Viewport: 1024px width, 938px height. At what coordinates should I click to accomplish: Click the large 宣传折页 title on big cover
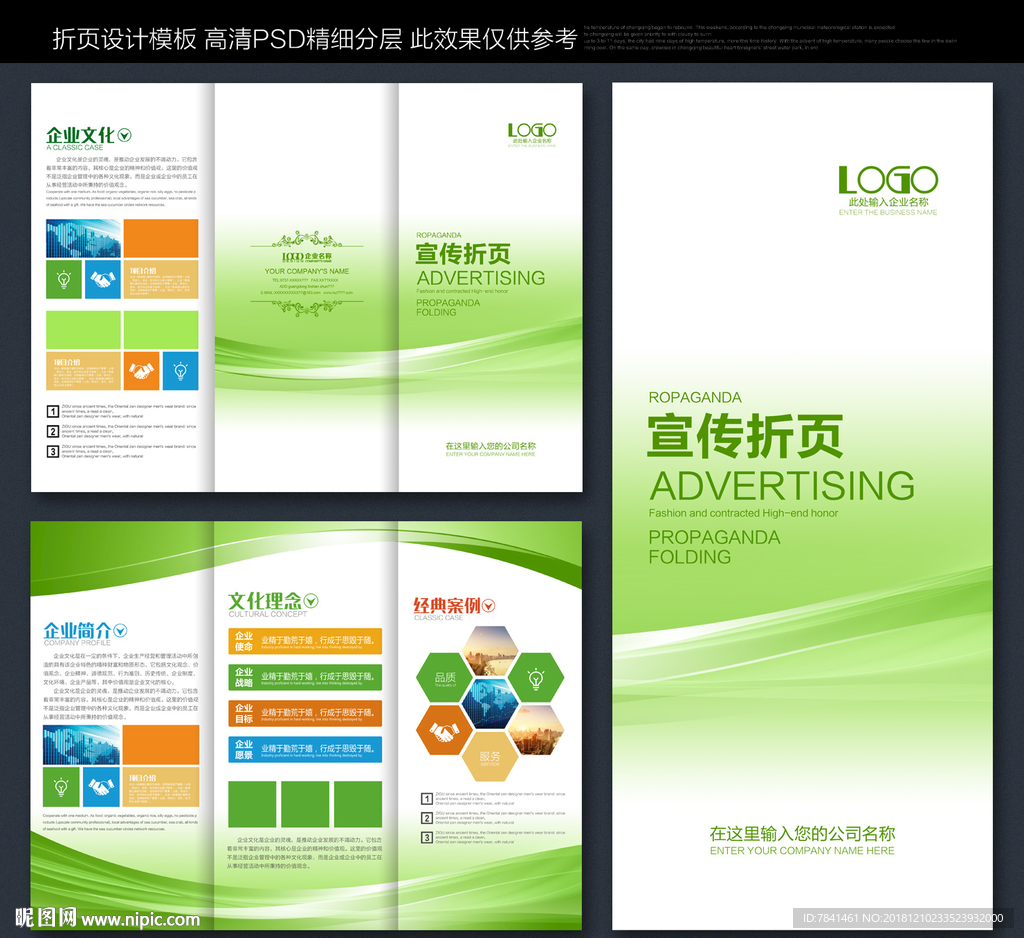(x=745, y=436)
